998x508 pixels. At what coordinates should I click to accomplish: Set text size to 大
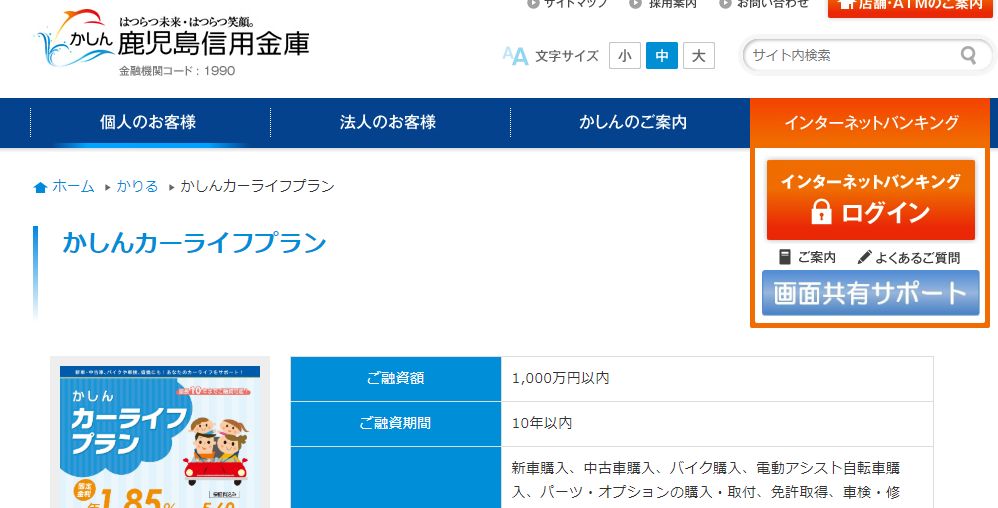pos(699,56)
